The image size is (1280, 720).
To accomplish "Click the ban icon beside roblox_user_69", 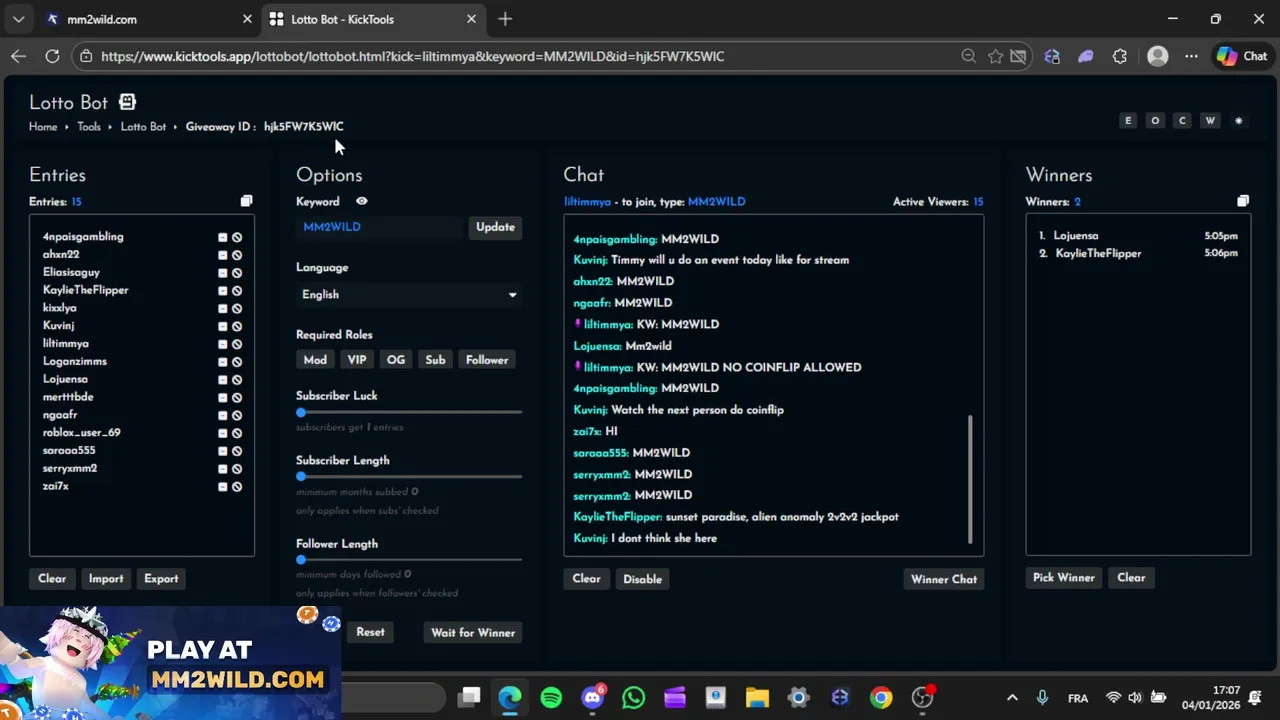I will click(237, 433).
